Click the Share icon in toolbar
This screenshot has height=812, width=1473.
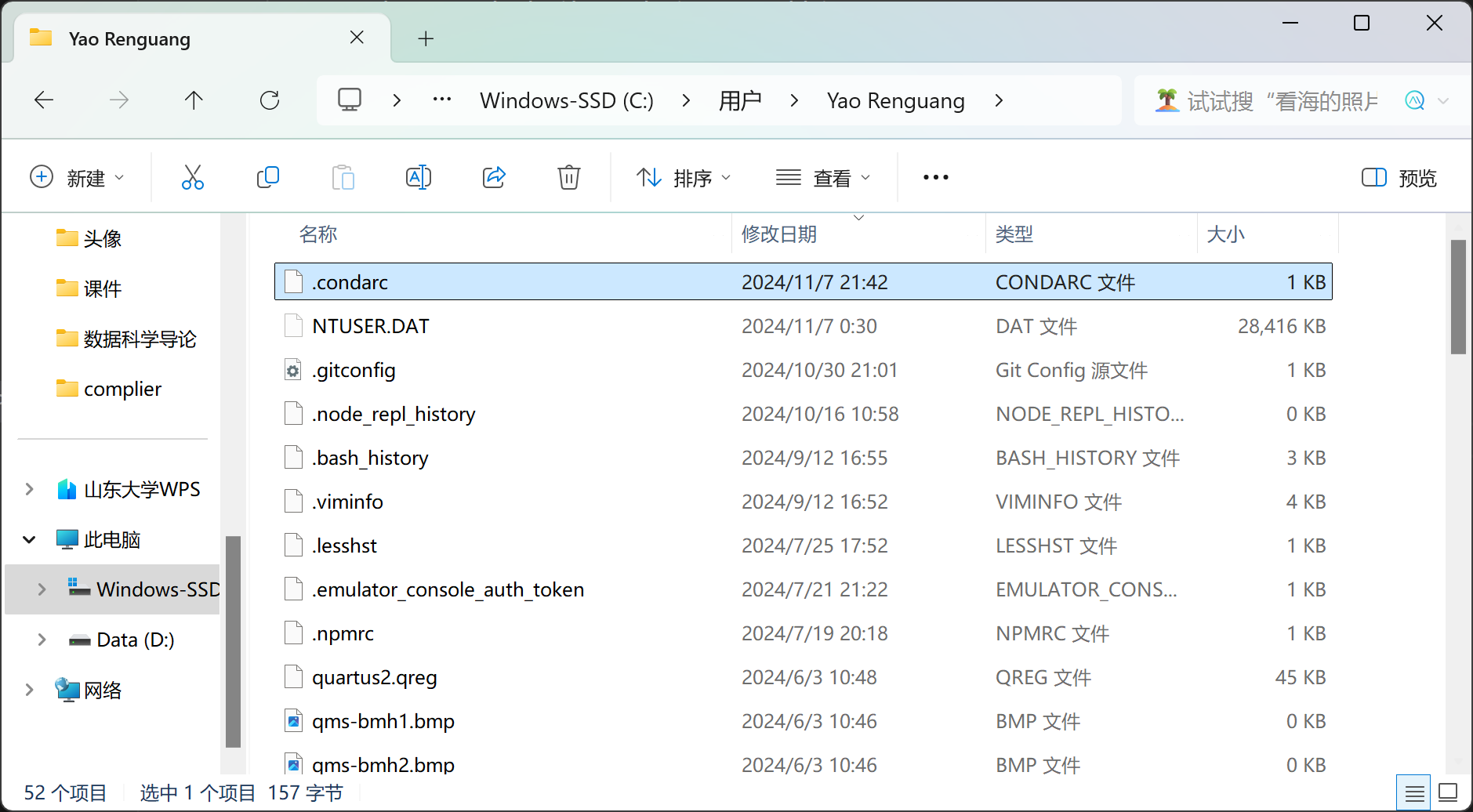point(494,177)
